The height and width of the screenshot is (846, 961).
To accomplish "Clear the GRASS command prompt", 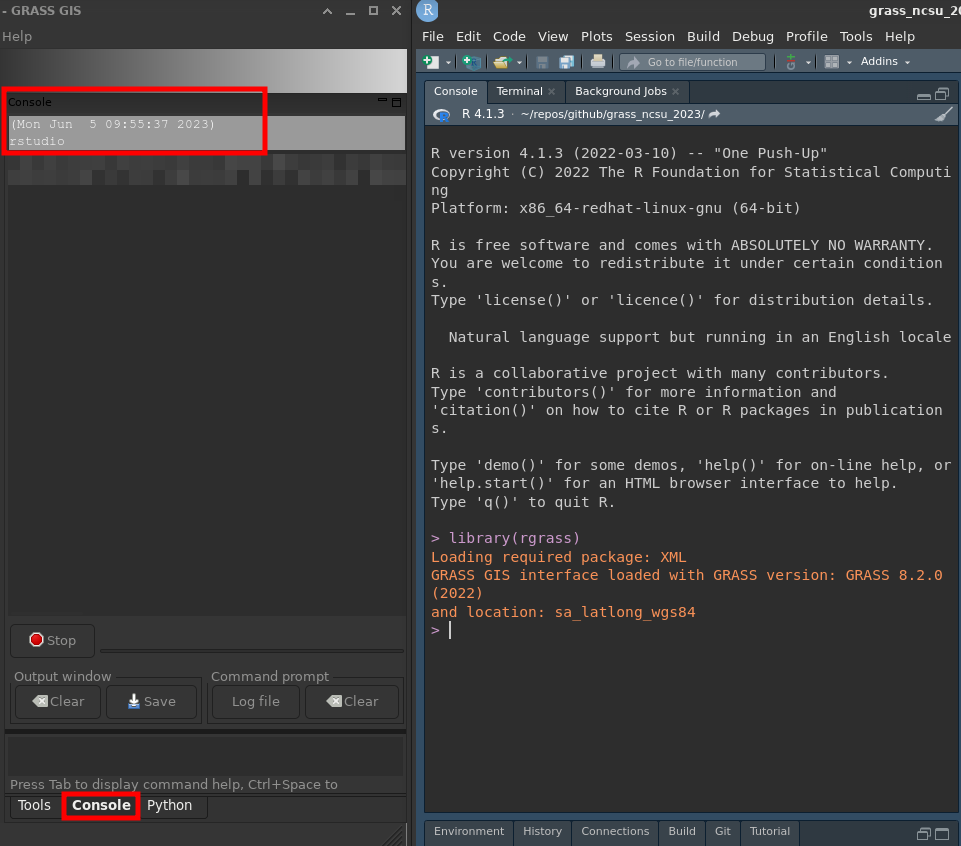I will (x=352, y=701).
